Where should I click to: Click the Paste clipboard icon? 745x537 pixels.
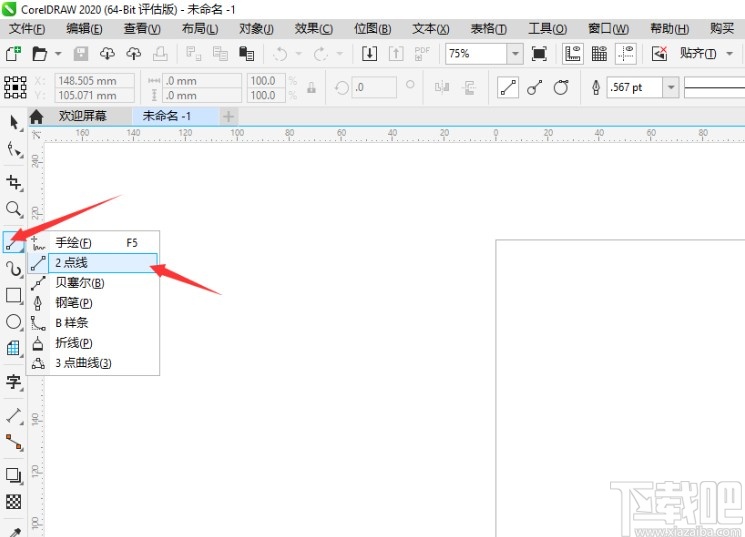246,53
